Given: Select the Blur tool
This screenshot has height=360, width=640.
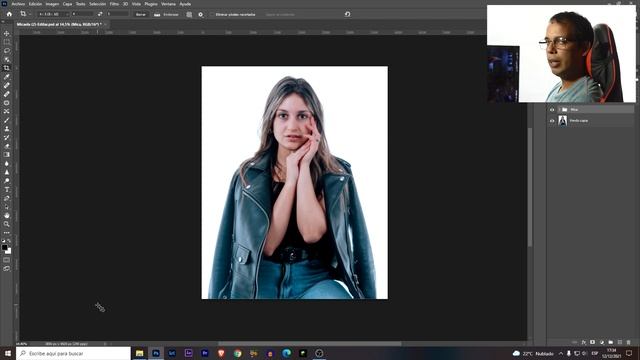Looking at the screenshot, I should [7, 163].
